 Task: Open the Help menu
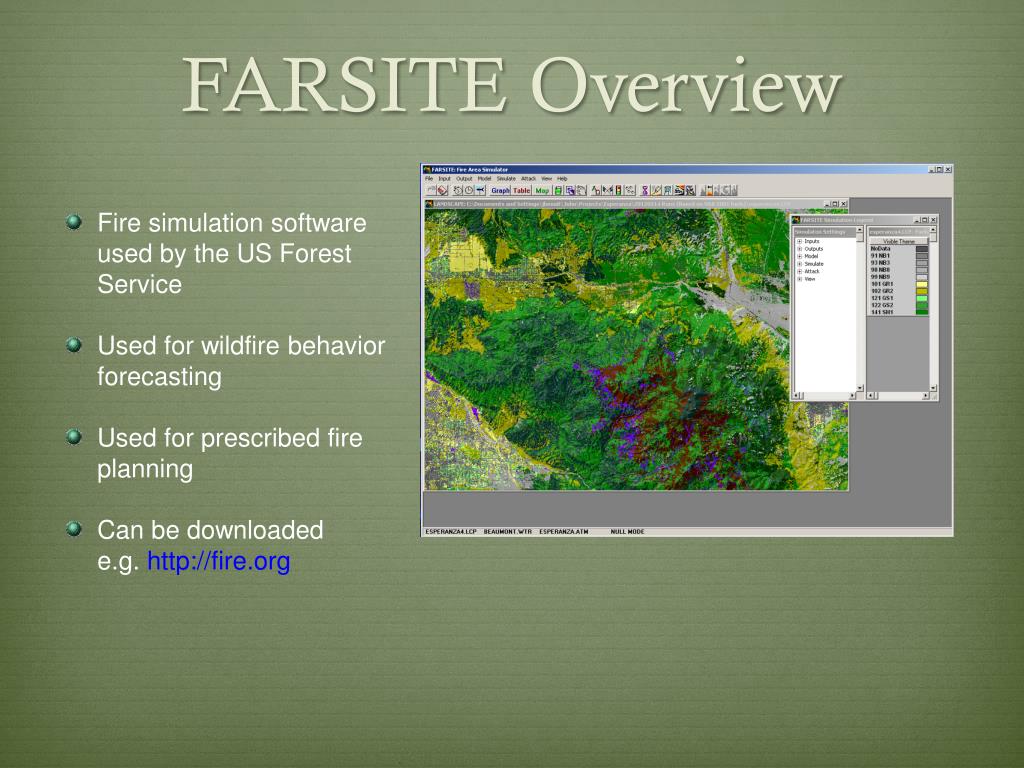click(562, 178)
